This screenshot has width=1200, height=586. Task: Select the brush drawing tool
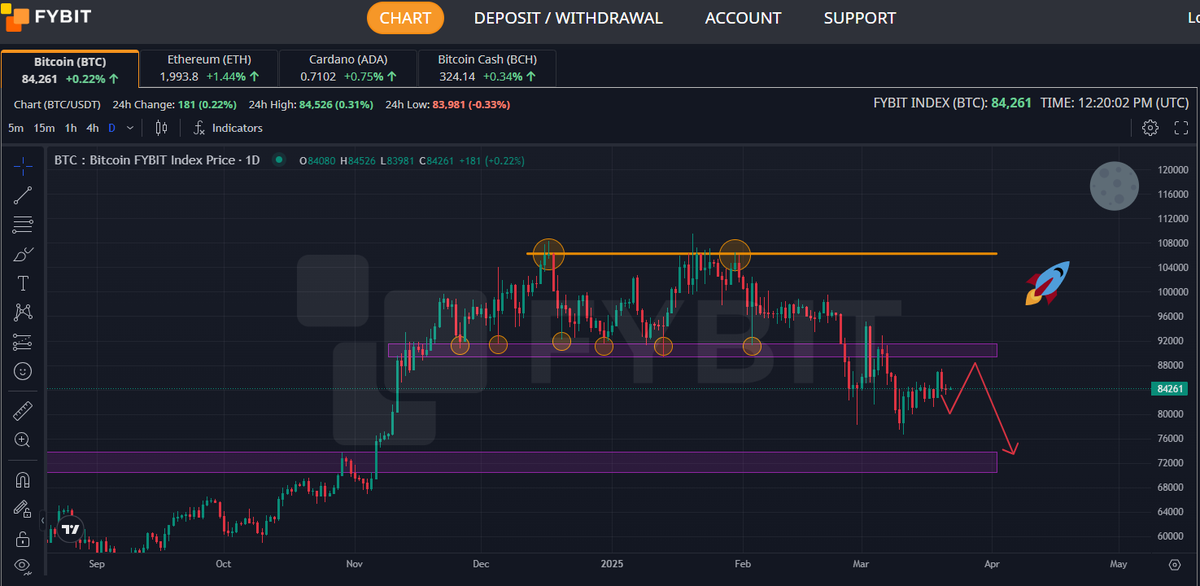click(23, 254)
